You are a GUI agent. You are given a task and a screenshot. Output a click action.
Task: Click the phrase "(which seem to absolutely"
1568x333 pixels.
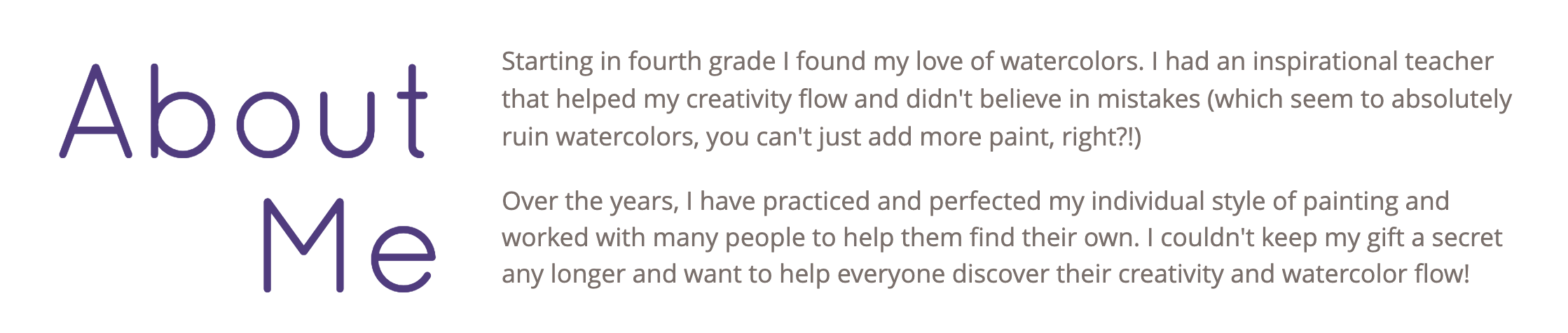coord(1359,99)
